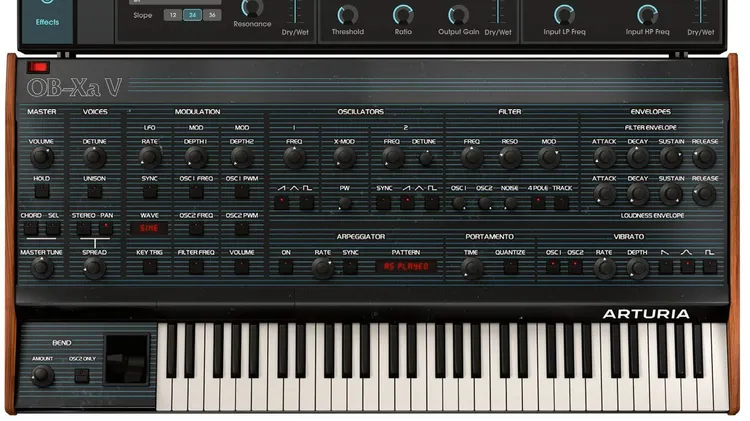The image size is (750, 421).
Task: Click the Input HP Freq knob
Action: point(647,15)
